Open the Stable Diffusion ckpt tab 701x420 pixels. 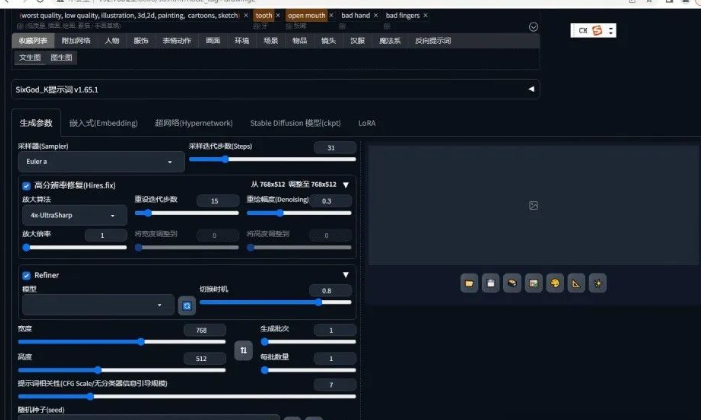click(296, 123)
